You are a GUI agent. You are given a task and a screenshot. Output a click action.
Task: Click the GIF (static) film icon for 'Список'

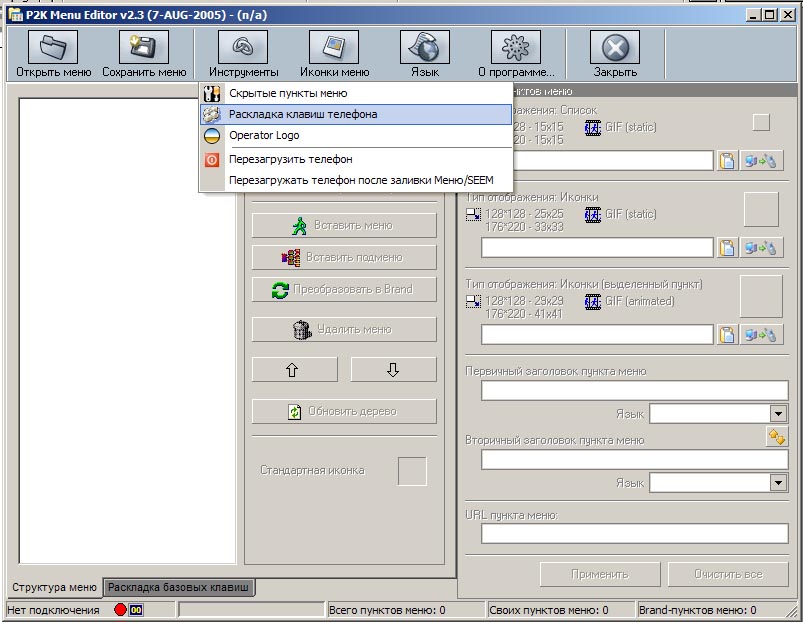pyautogui.click(x=593, y=127)
